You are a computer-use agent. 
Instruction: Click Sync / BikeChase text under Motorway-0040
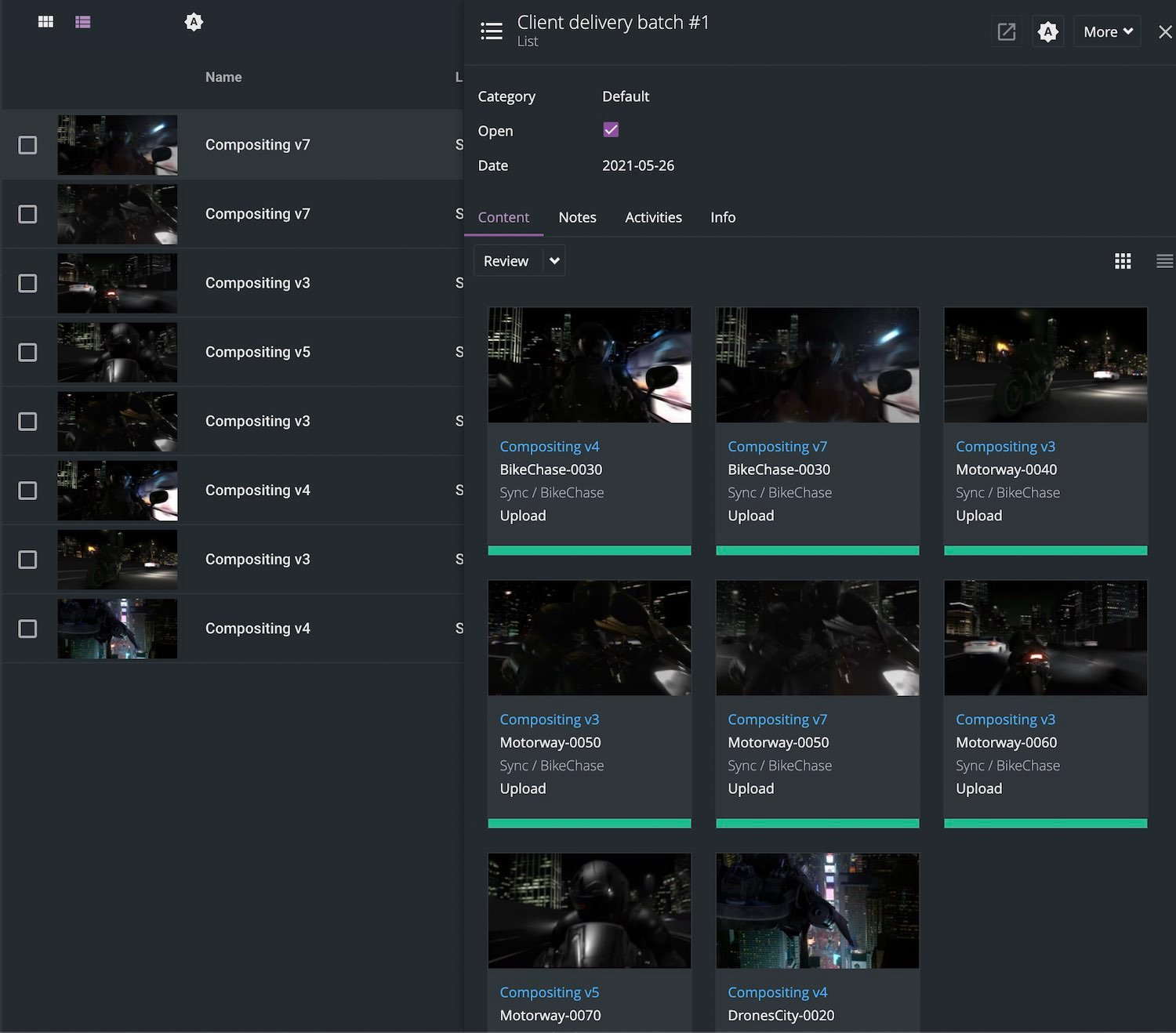(1007, 492)
